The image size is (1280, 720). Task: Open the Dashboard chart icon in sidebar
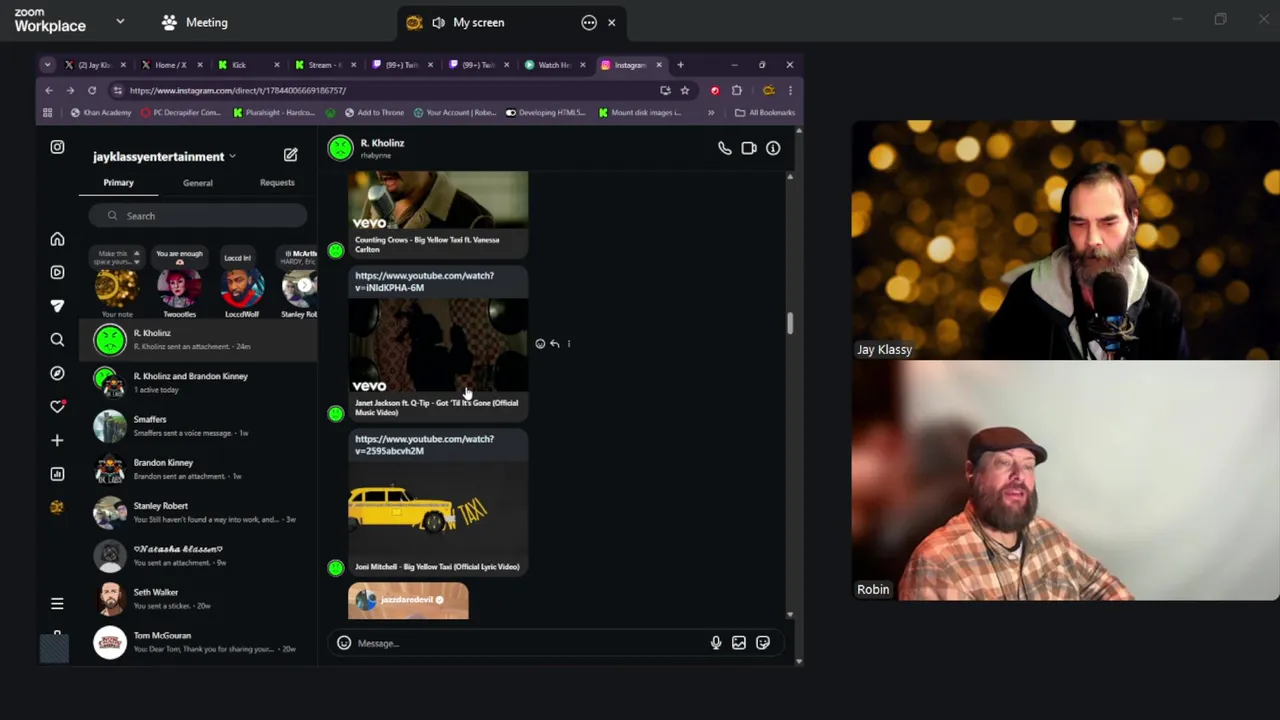(57, 474)
